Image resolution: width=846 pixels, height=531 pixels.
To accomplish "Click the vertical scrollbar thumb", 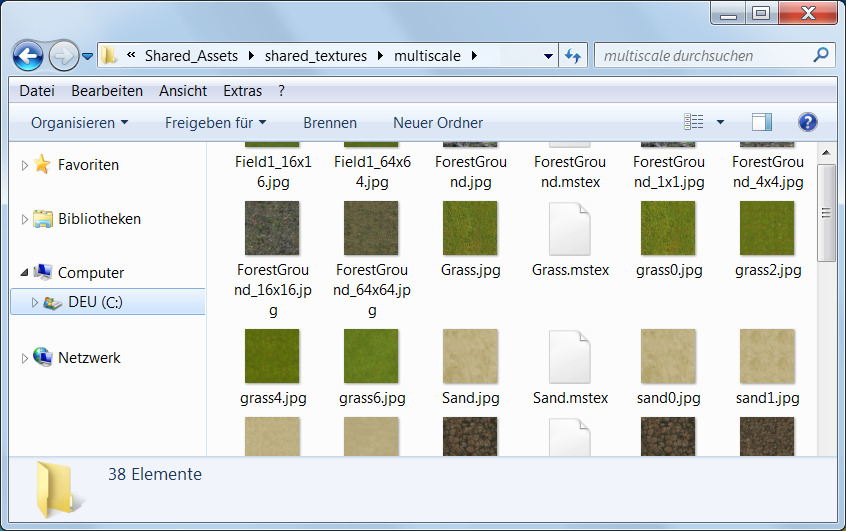I will pos(826,213).
